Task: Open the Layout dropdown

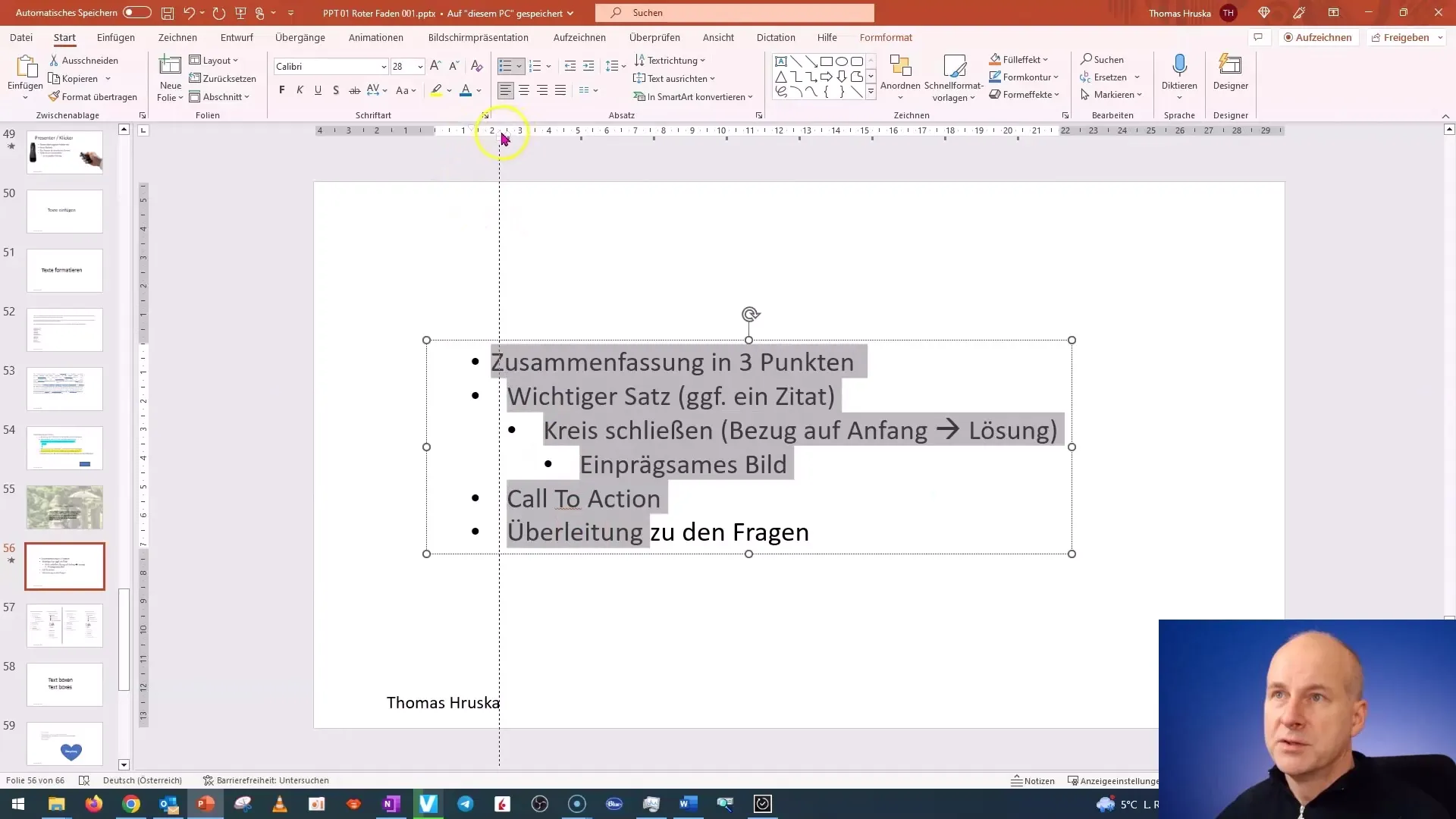Action: pyautogui.click(x=213, y=61)
